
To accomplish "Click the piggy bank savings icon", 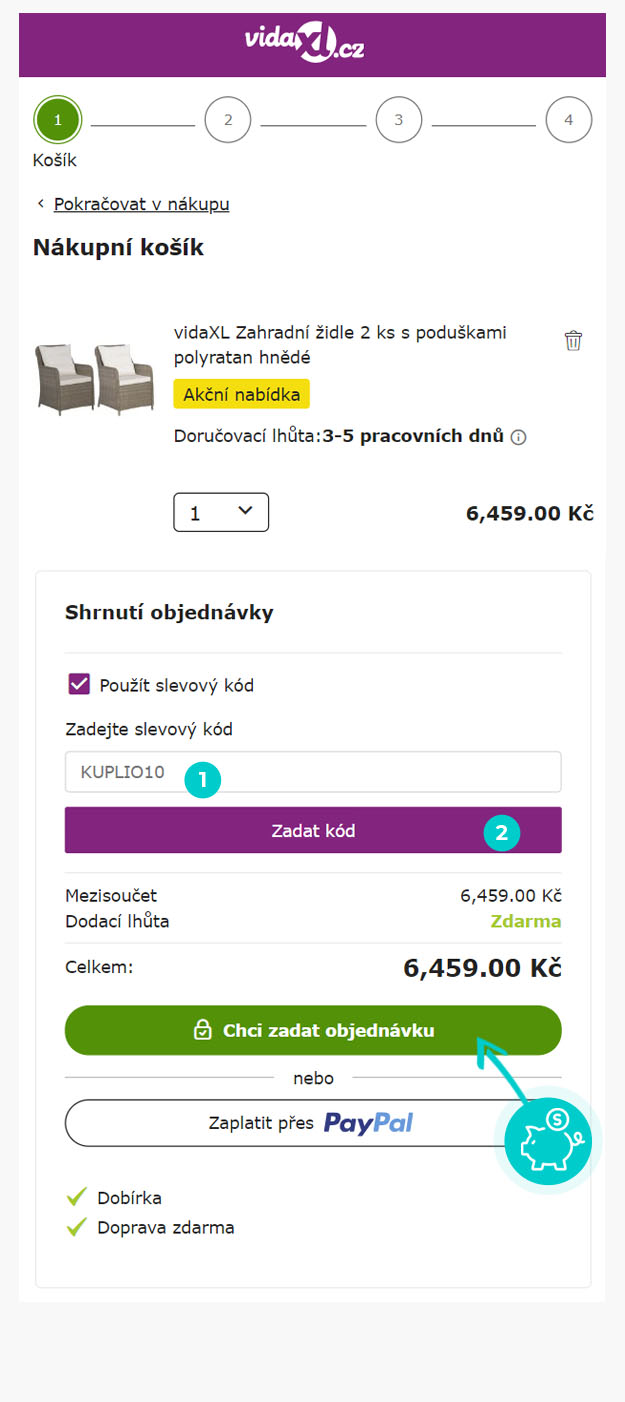I will coord(547,1139).
